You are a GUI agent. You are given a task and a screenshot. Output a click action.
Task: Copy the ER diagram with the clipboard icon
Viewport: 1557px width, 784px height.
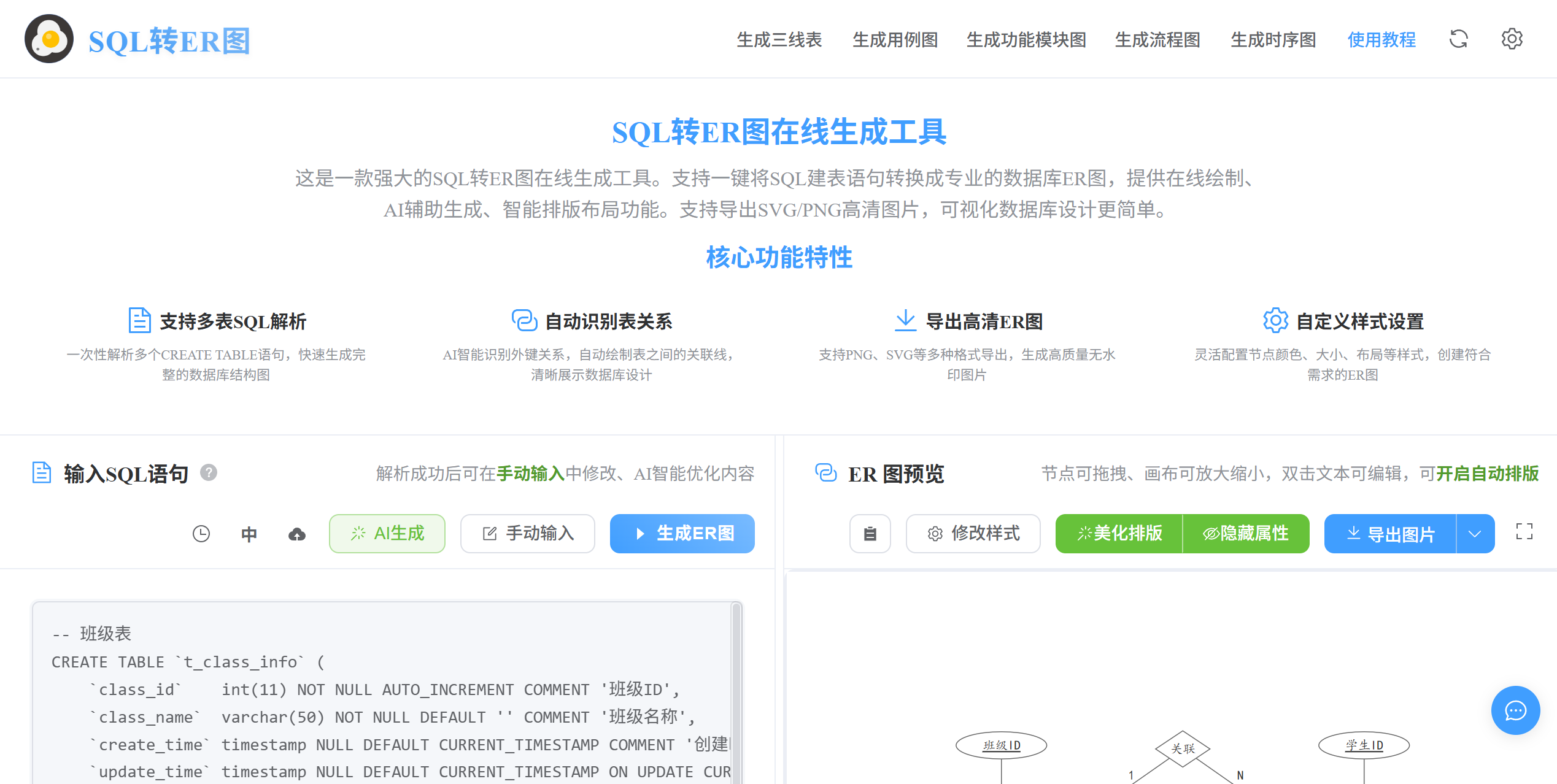pos(870,534)
